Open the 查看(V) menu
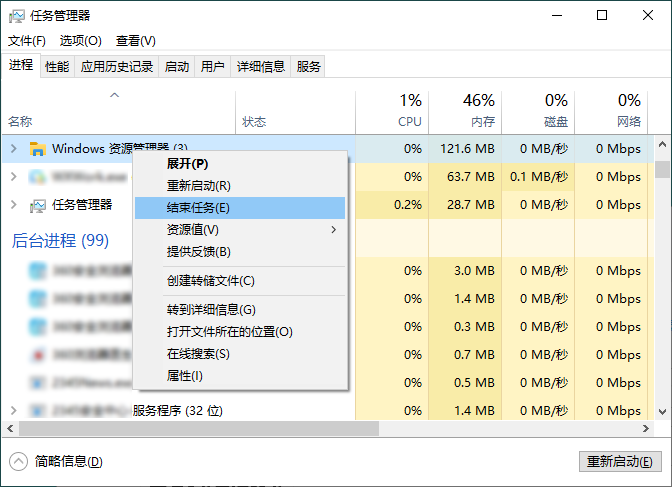Screen dimensions: 672x487 pos(135,41)
